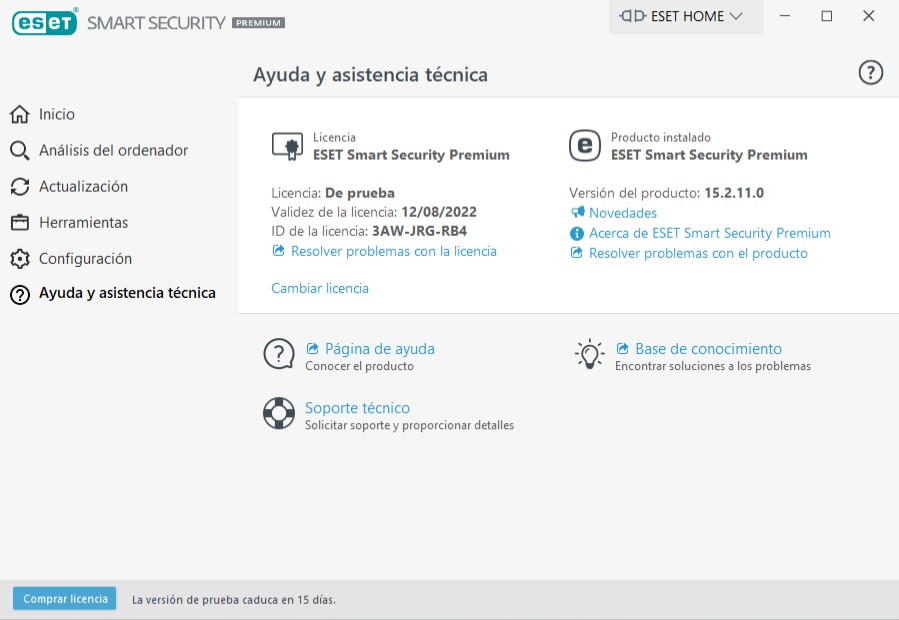Click the gear icon for Configuración
Viewport: 899px width, 620px height.
tap(19, 259)
